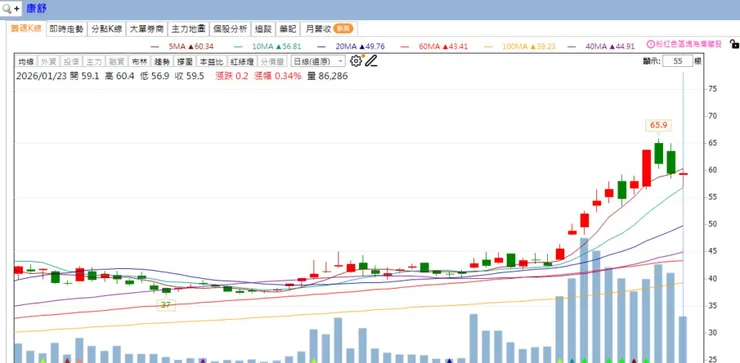Click the 康舒 stock name title
The height and width of the screenshot is (363, 740).
pyautogui.click(x=36, y=8)
